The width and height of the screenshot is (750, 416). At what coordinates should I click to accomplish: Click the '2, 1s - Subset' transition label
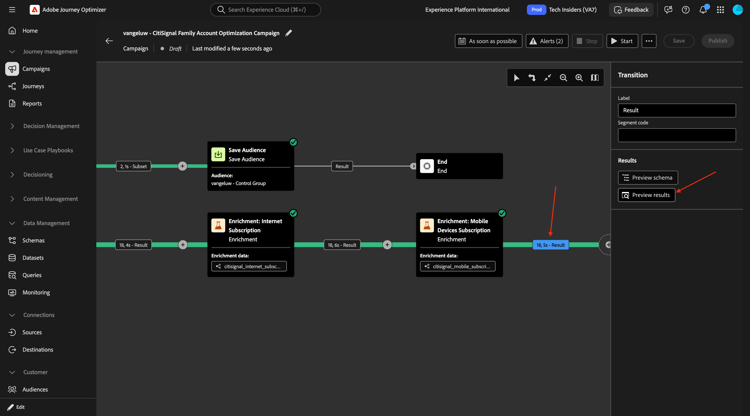click(133, 166)
